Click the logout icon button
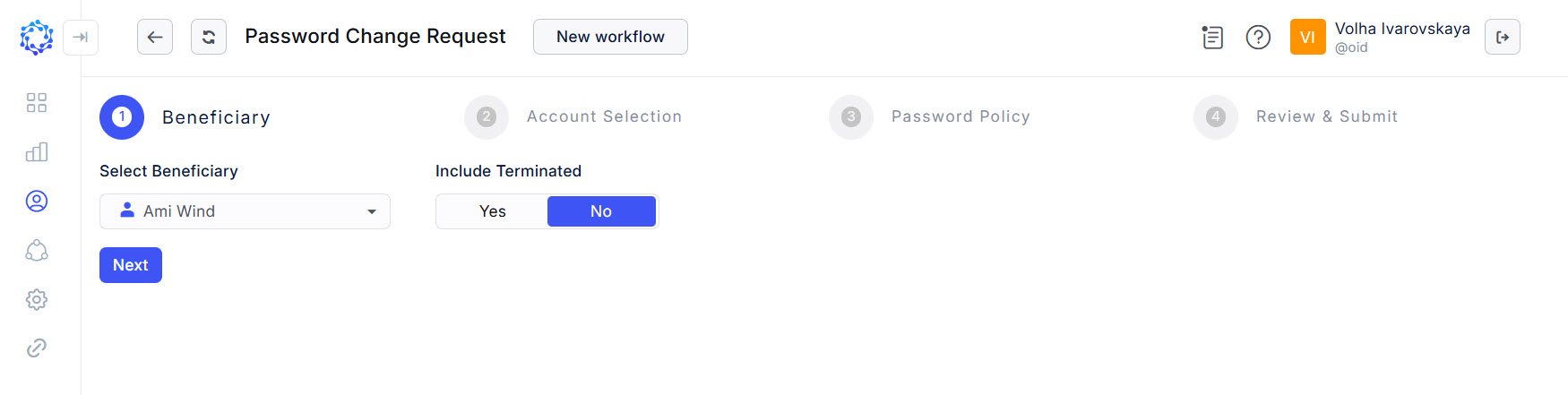 tap(1503, 37)
